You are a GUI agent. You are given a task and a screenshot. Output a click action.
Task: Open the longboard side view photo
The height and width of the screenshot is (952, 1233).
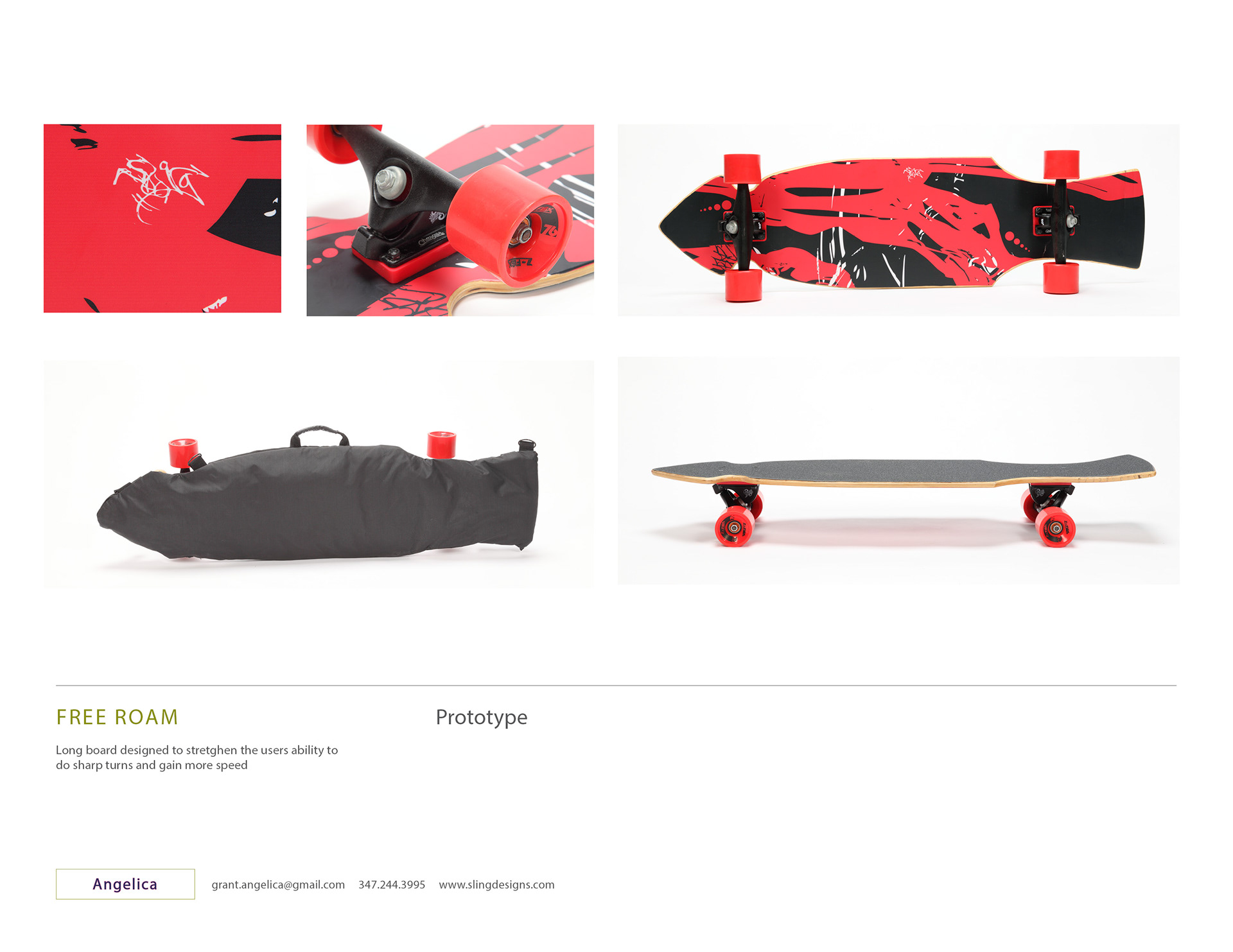pyautogui.click(x=898, y=471)
